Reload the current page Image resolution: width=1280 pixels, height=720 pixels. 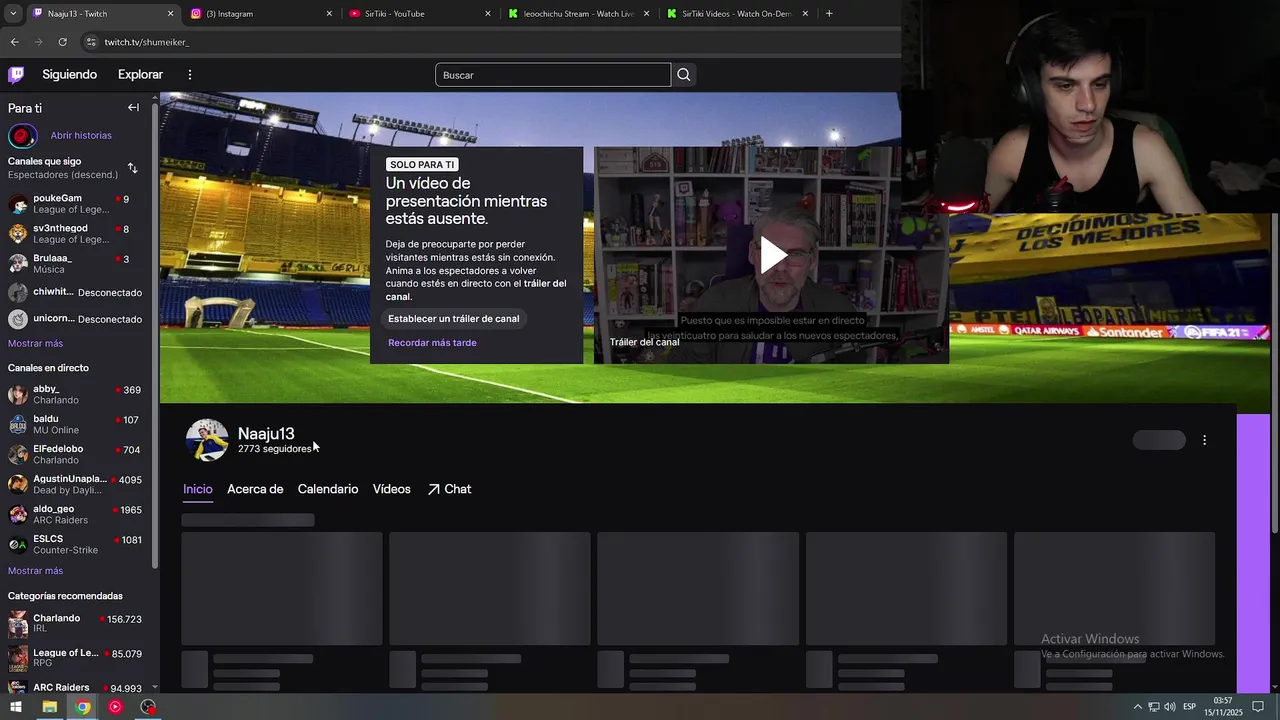[x=62, y=42]
